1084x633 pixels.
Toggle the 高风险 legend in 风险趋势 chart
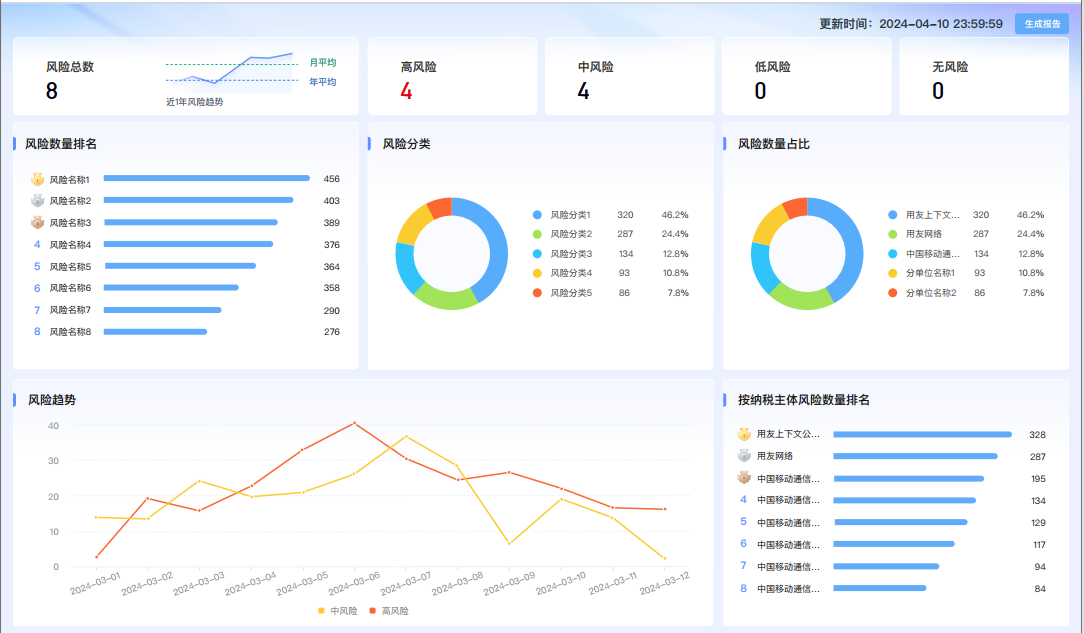(x=389, y=610)
